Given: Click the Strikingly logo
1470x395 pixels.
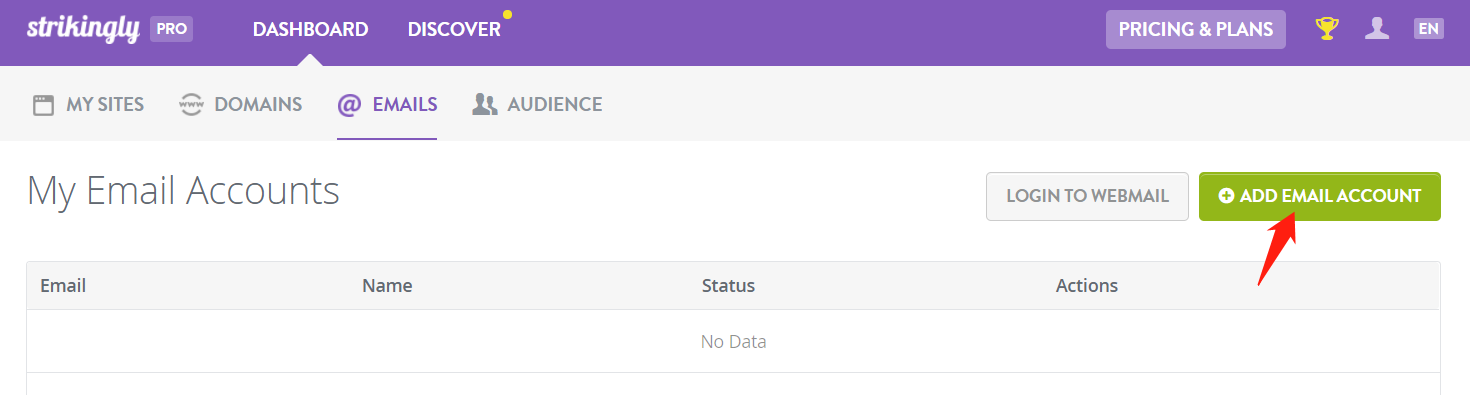Looking at the screenshot, I should [83, 29].
